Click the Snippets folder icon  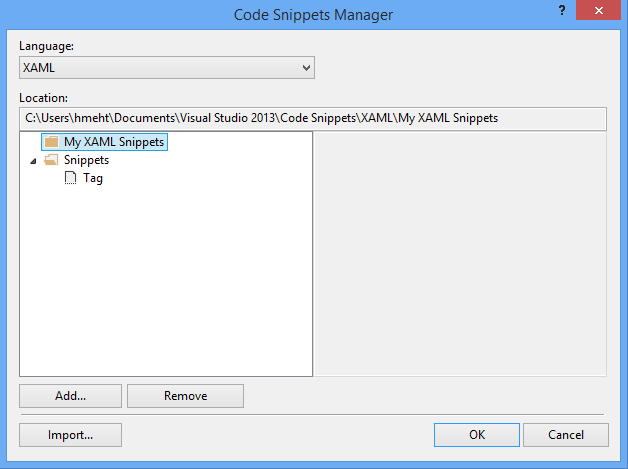tap(51, 160)
